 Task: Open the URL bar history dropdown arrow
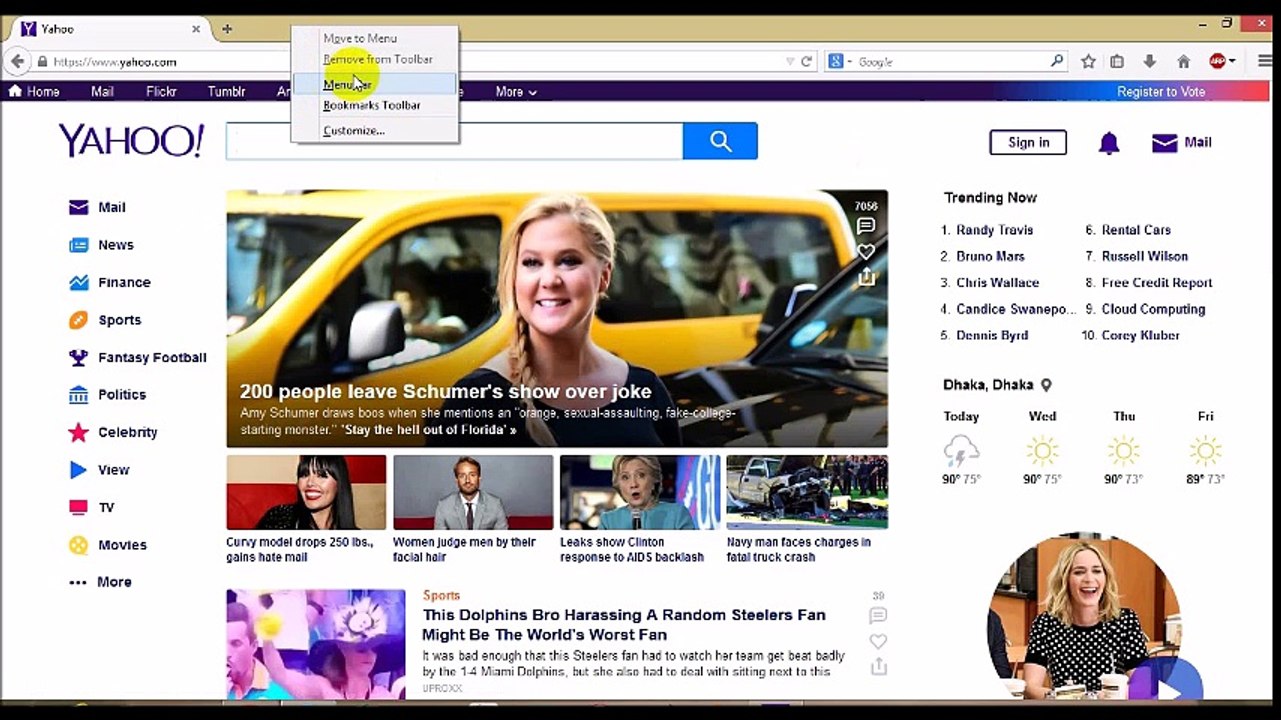coord(789,62)
